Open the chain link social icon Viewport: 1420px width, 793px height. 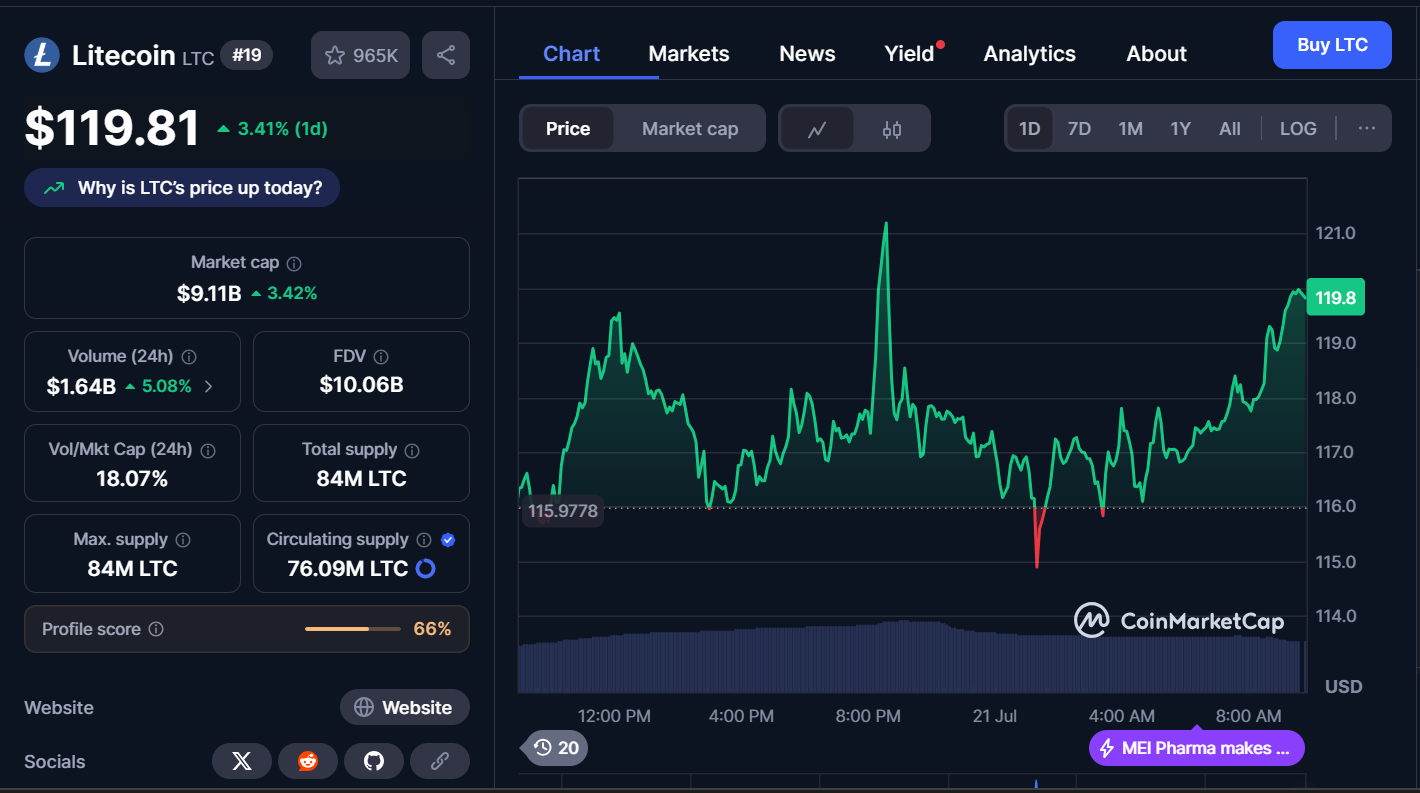coord(440,761)
